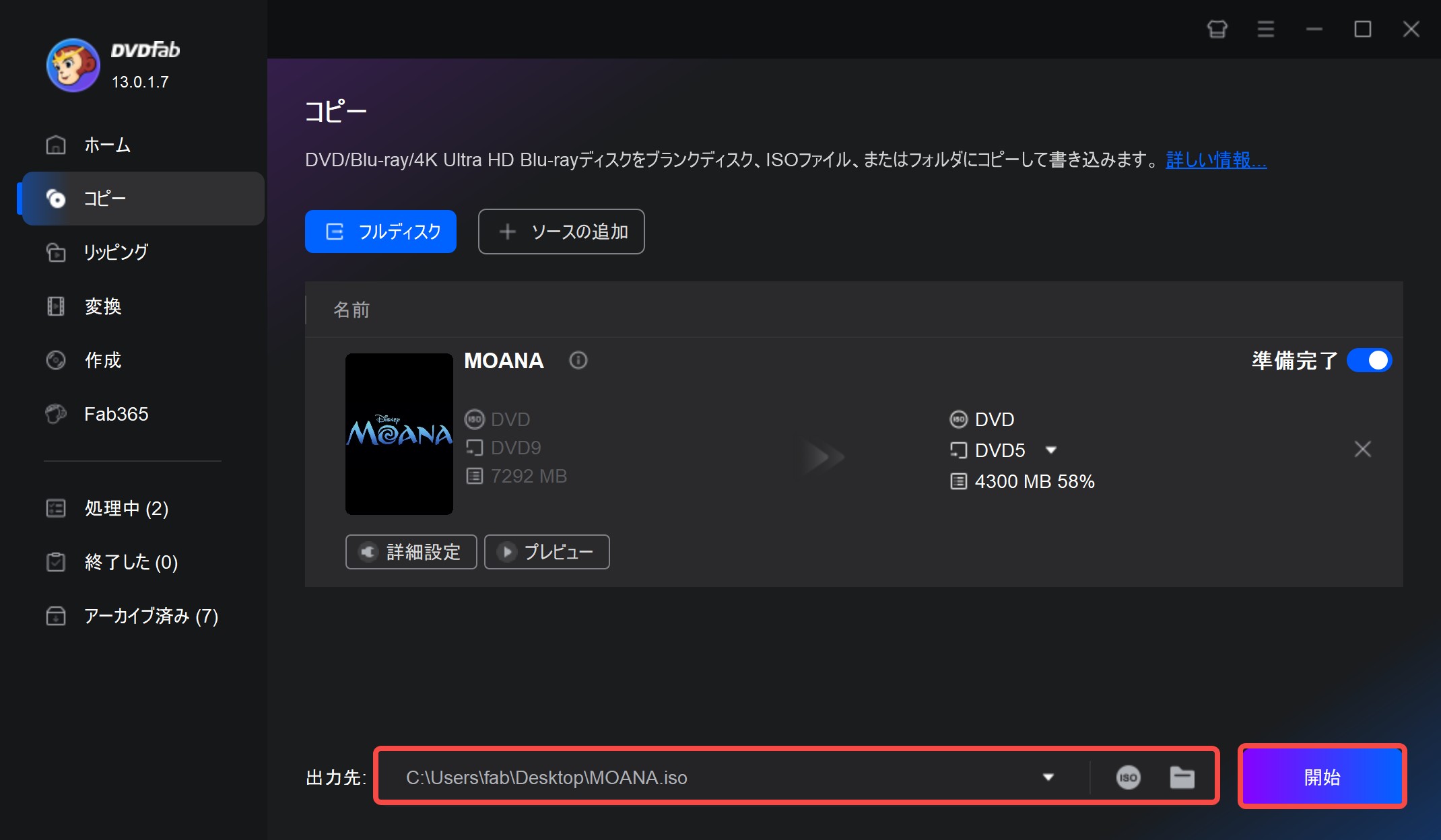Show MOANA info via the info icon

[578, 361]
